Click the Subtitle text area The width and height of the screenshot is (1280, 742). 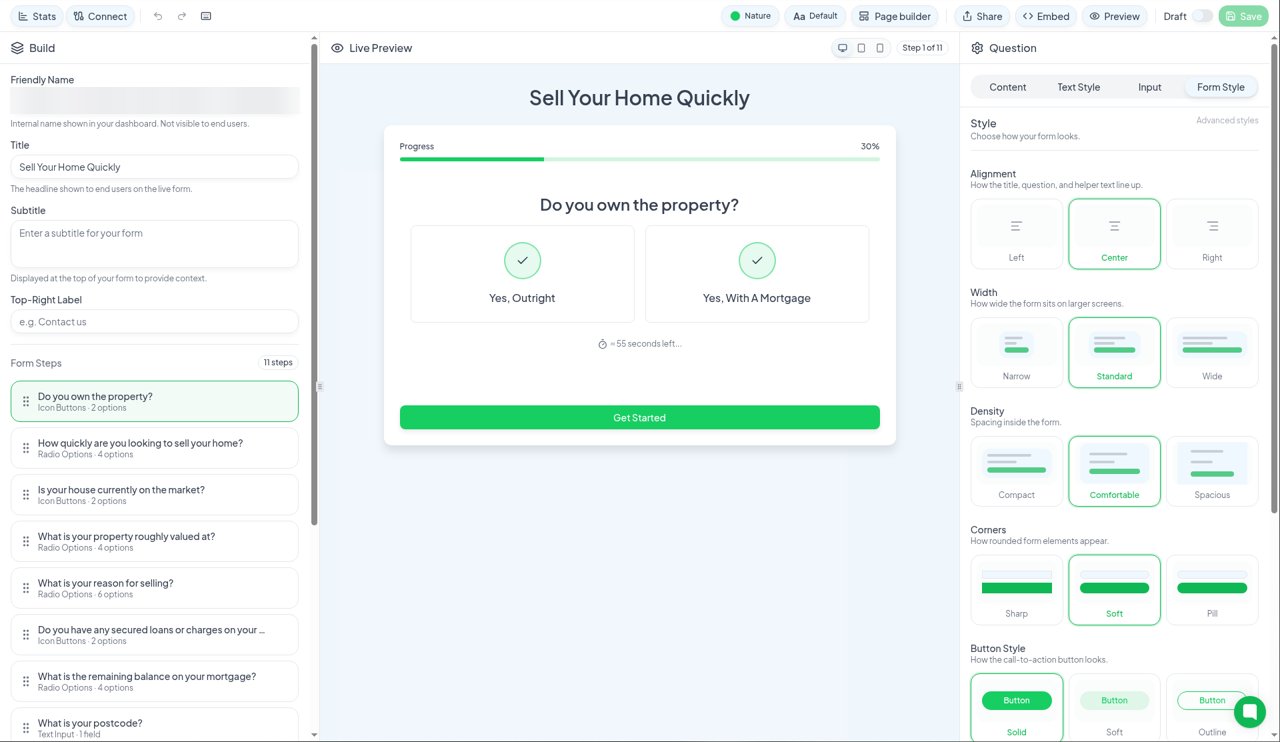pos(154,244)
